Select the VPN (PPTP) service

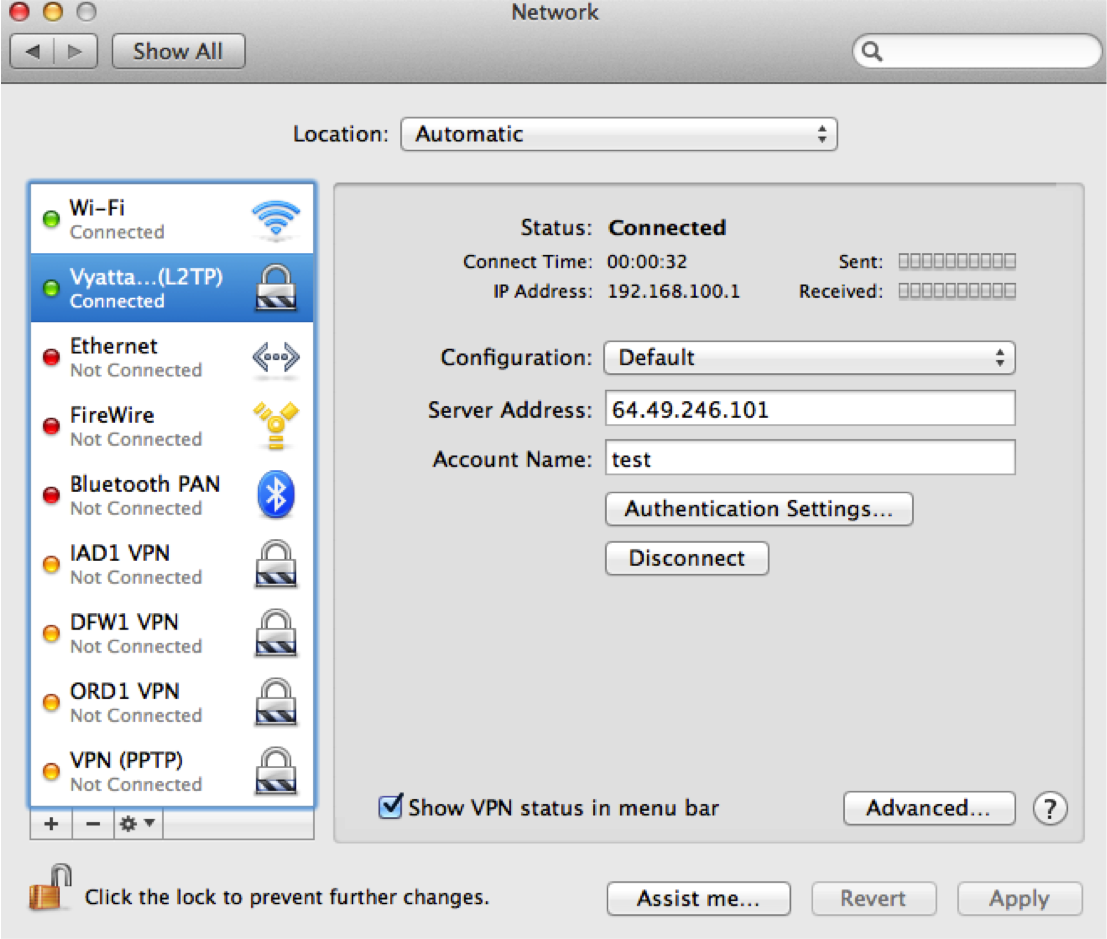pos(172,771)
